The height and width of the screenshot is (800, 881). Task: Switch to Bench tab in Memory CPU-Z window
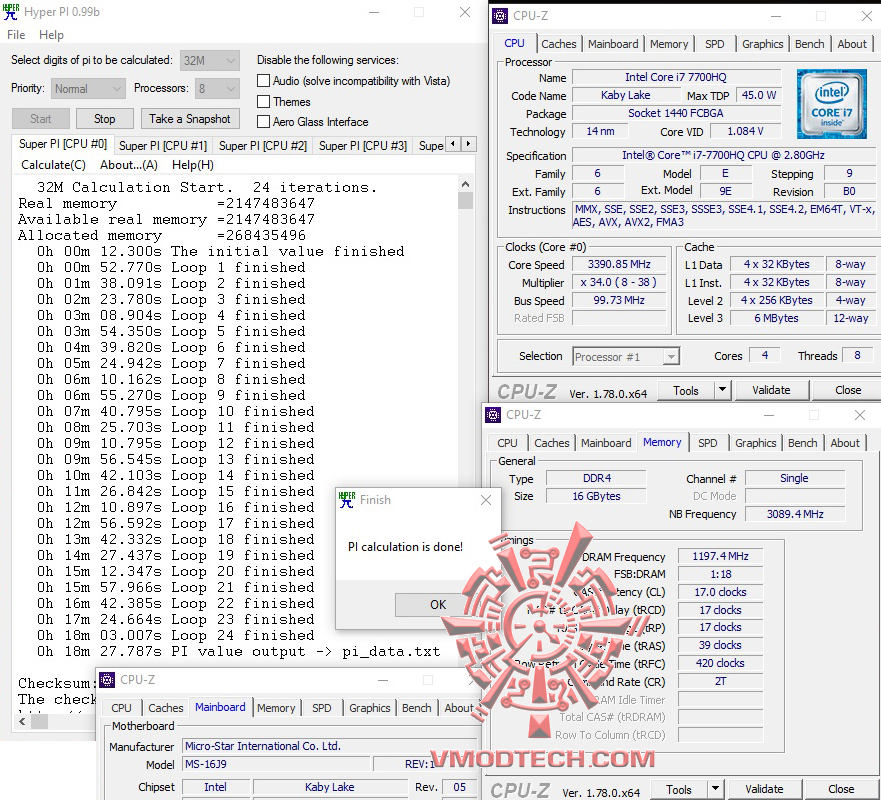point(802,443)
